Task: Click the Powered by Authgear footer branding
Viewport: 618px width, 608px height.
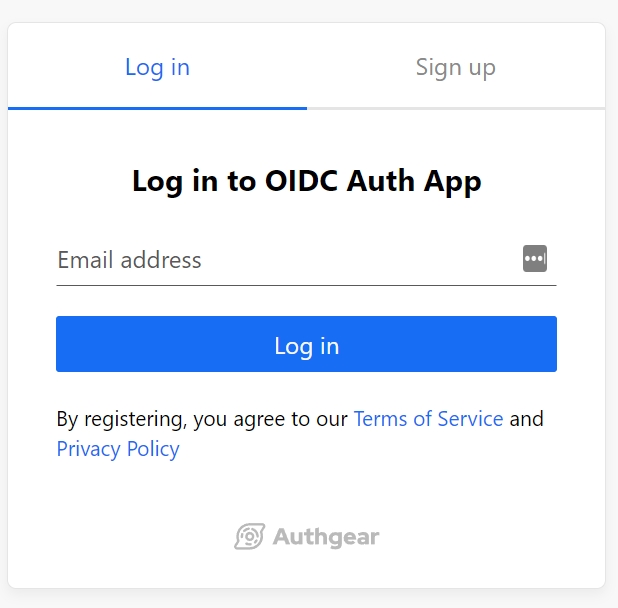Action: [x=307, y=536]
